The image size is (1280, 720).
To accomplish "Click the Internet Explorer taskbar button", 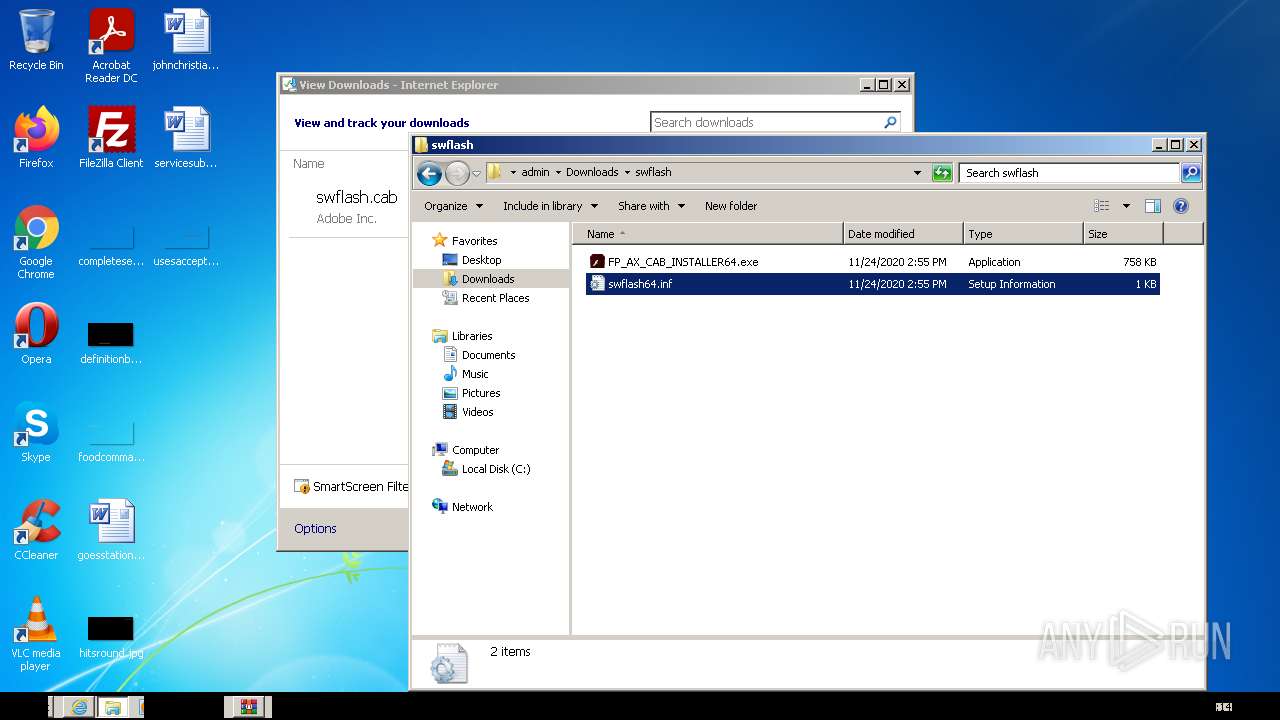I will pos(79,707).
